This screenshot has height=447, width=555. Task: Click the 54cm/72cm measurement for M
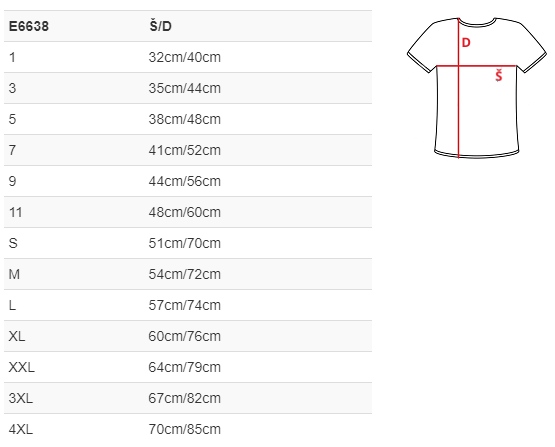click(184, 274)
